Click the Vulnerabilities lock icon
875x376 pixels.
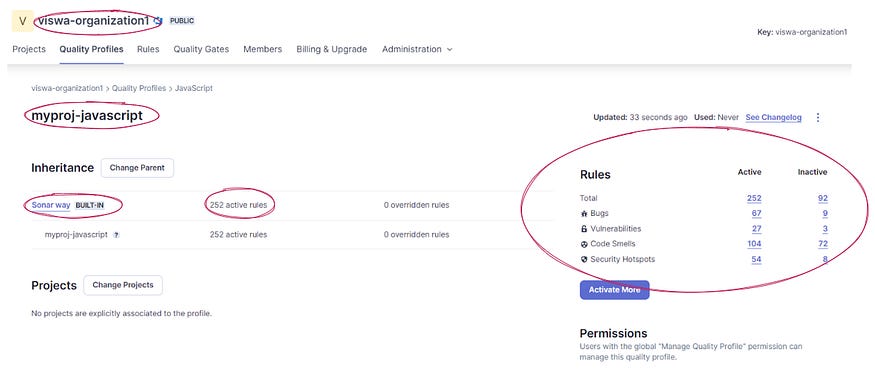click(584, 229)
